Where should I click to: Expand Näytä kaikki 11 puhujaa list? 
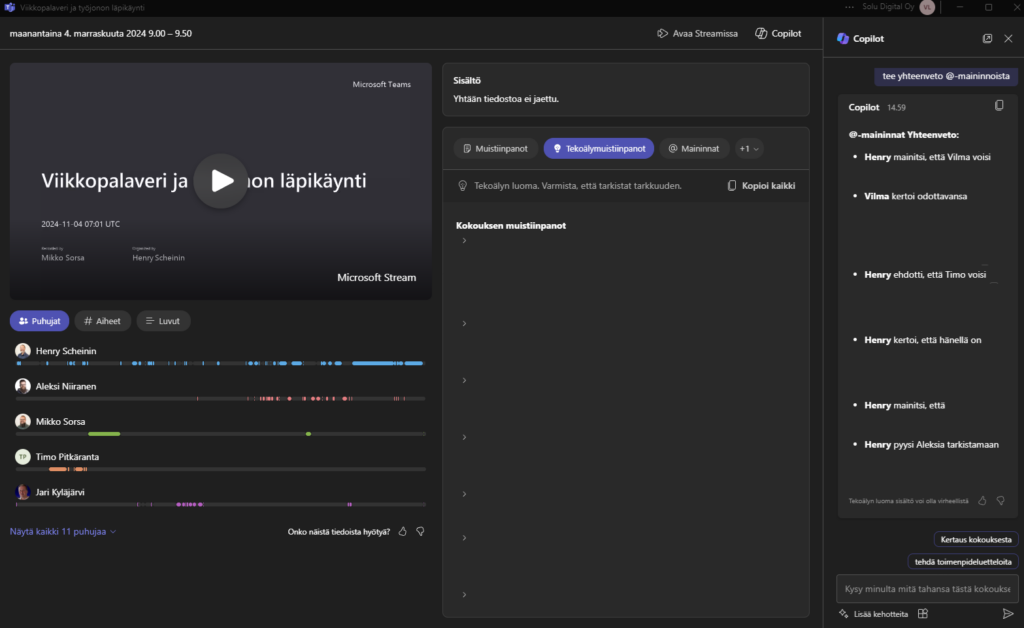pos(63,532)
